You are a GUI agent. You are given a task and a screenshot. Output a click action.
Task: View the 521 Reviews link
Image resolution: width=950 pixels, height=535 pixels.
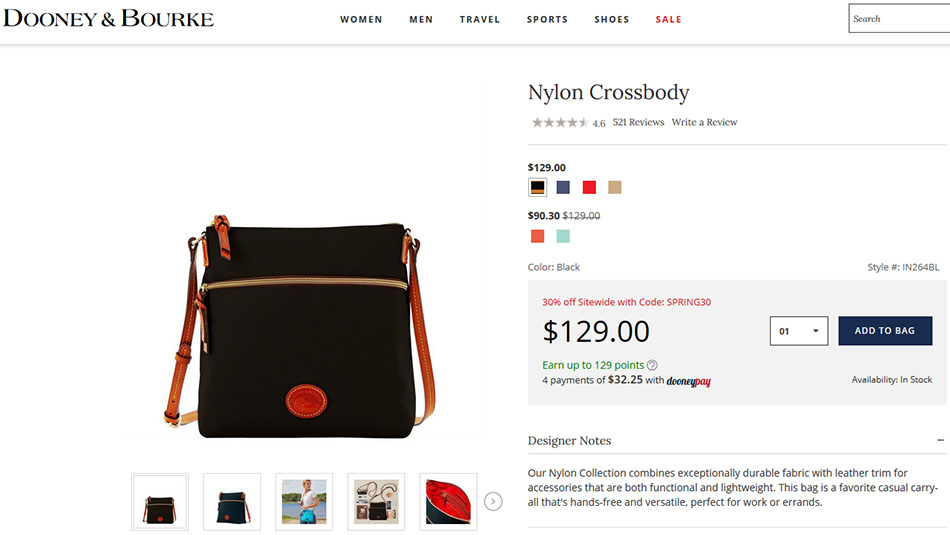638,122
